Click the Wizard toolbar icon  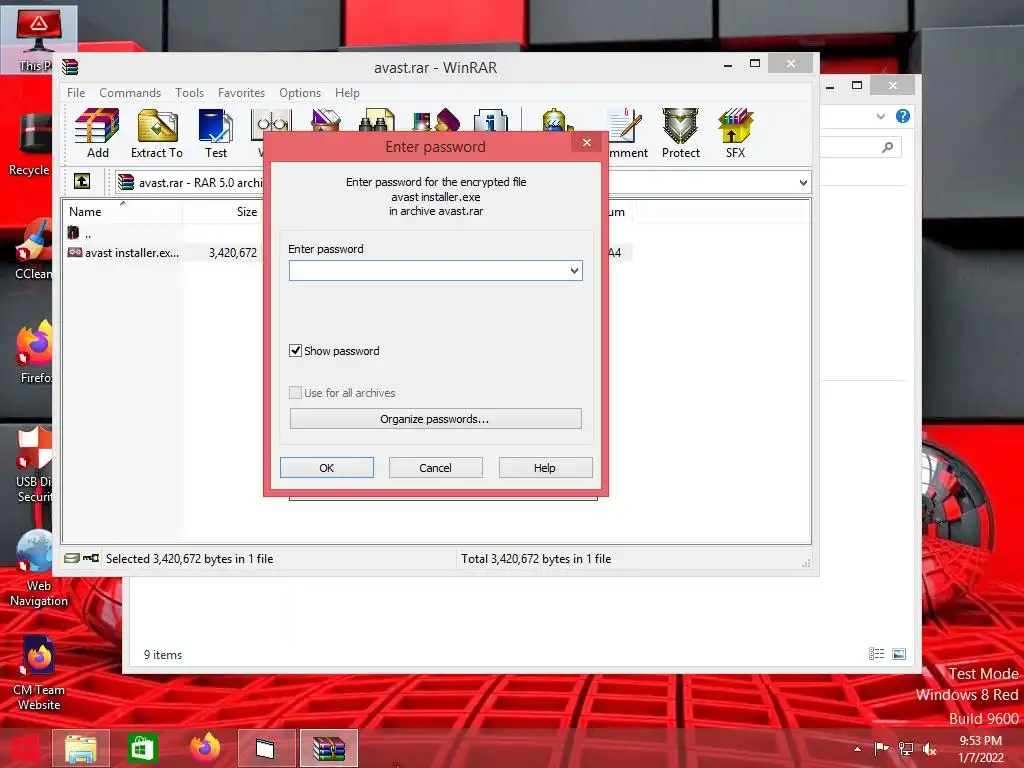[436, 121]
